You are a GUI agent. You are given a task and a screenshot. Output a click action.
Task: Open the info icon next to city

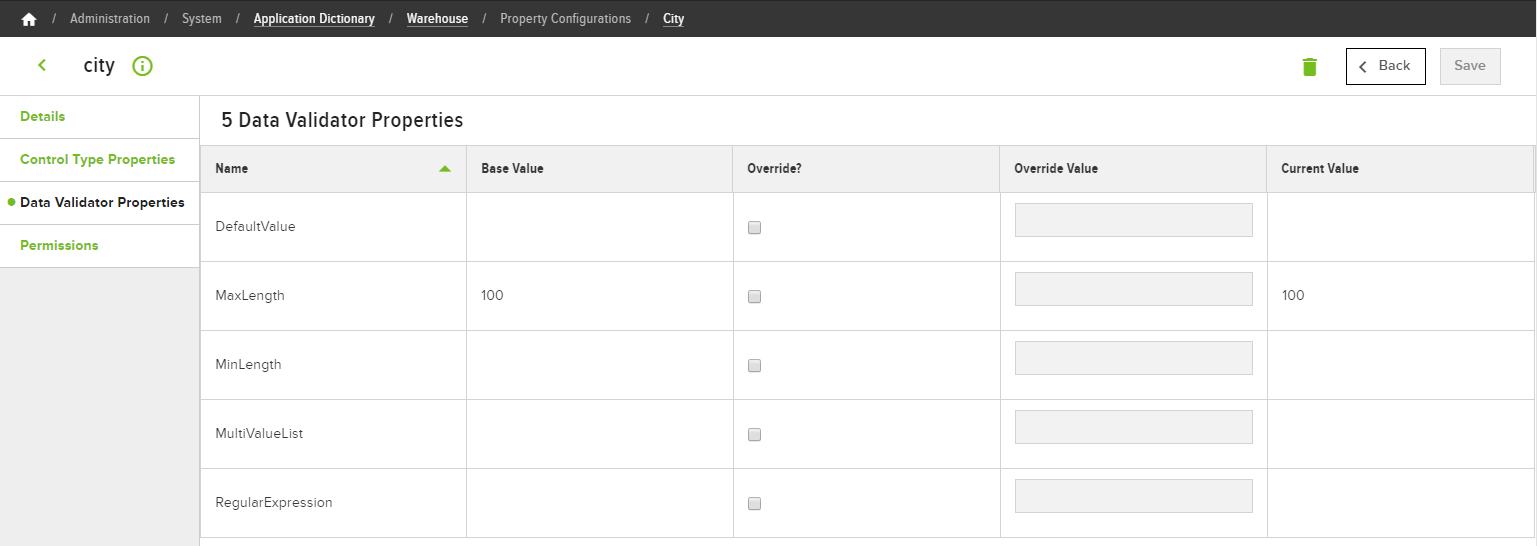[142, 66]
